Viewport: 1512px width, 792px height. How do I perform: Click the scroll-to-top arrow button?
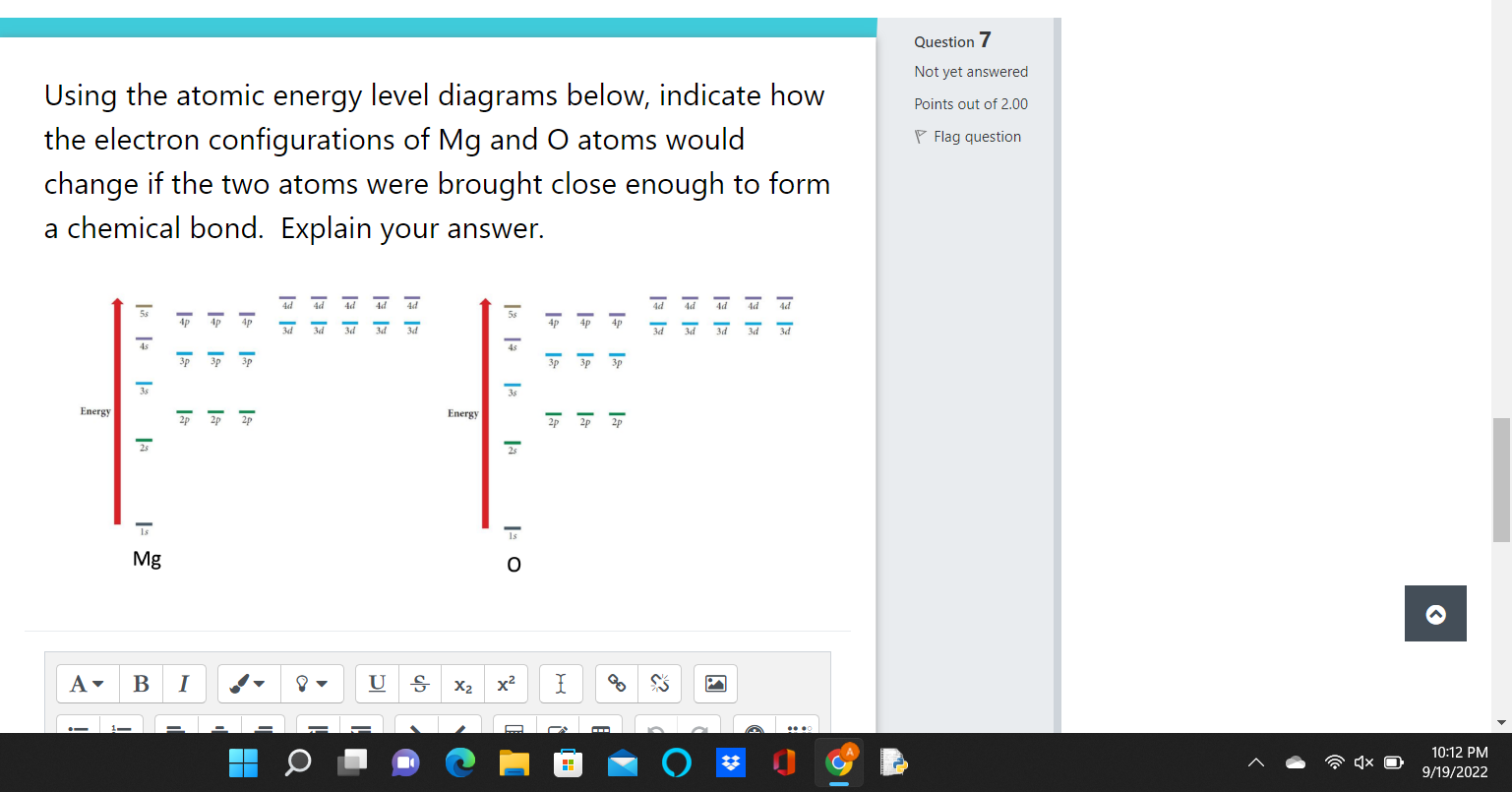click(1435, 614)
